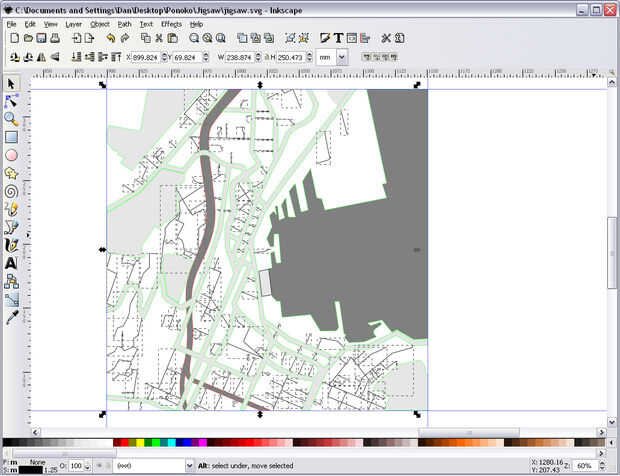Click the Fill None indicator
This screenshot has height=476, width=620.
[x=39, y=462]
